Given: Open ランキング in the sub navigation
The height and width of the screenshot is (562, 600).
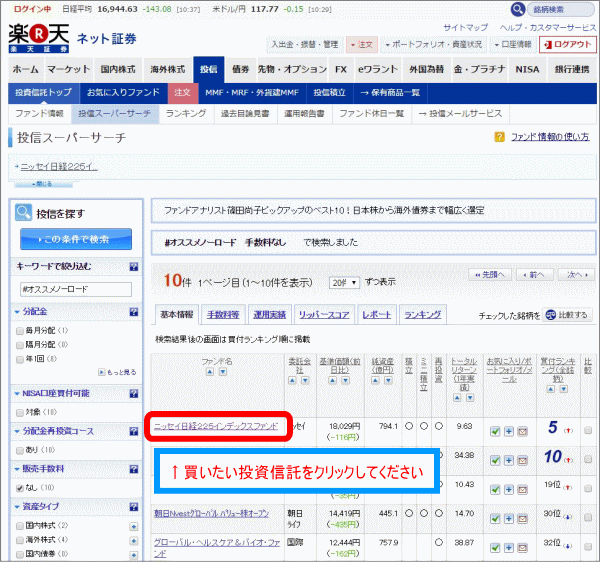Looking at the screenshot, I should [186, 114].
